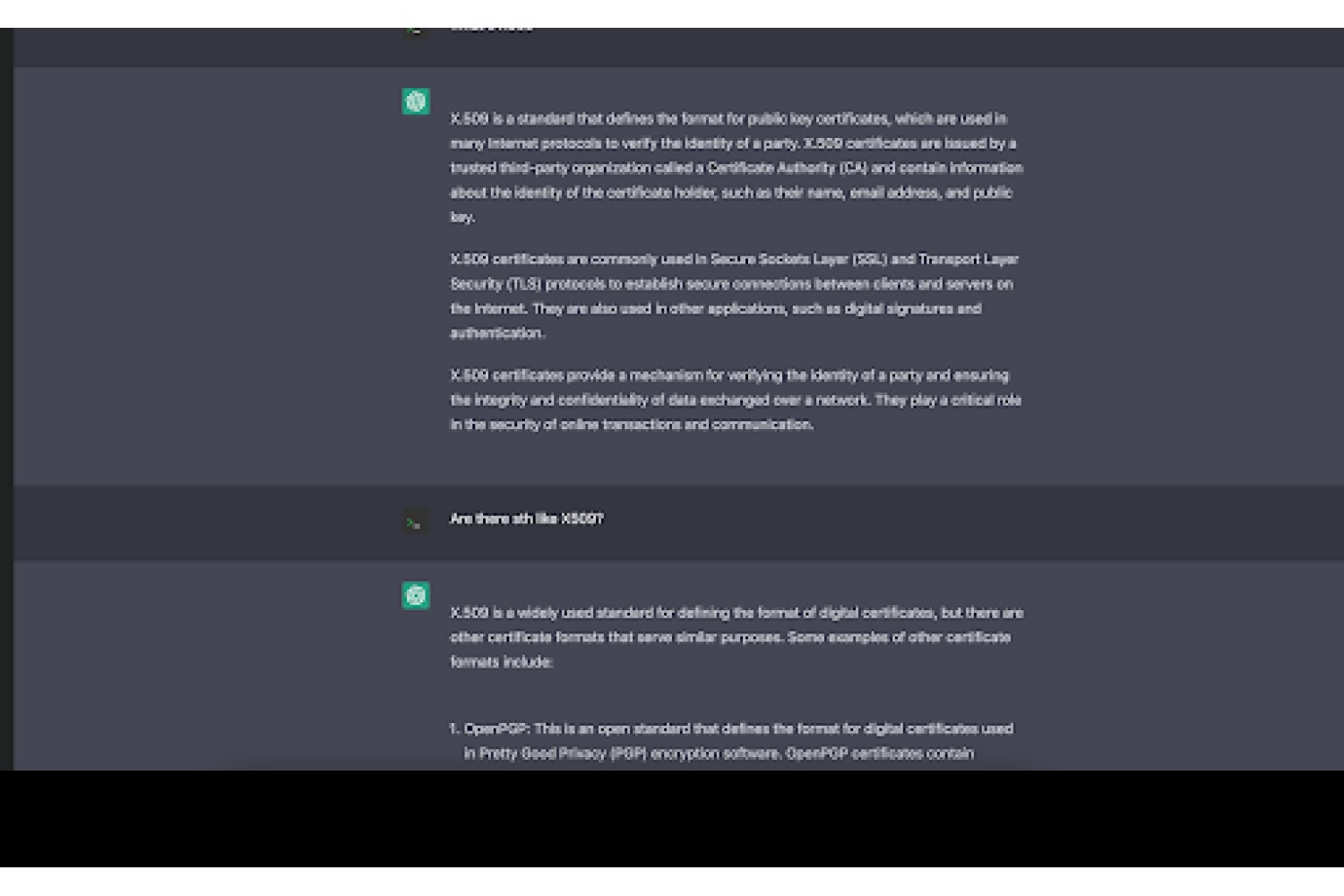The image size is (1344, 896).
Task: Click the dark sidebar strip on the left edge
Action: (x=6, y=399)
